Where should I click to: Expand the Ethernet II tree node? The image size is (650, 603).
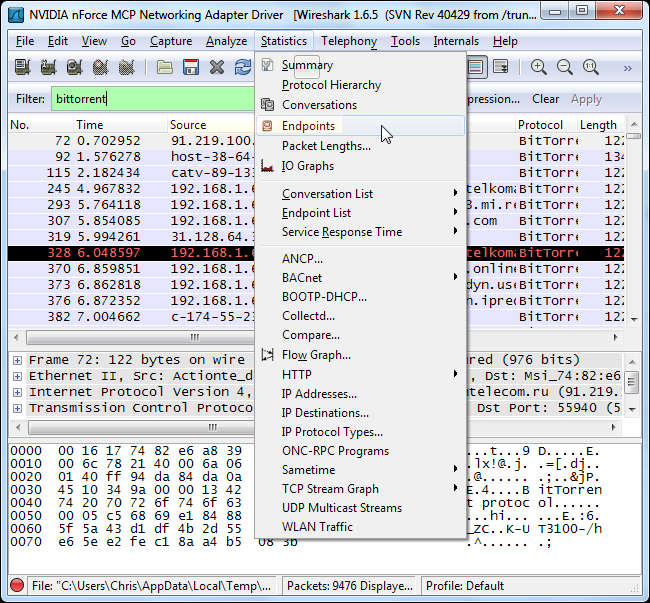coord(17,376)
